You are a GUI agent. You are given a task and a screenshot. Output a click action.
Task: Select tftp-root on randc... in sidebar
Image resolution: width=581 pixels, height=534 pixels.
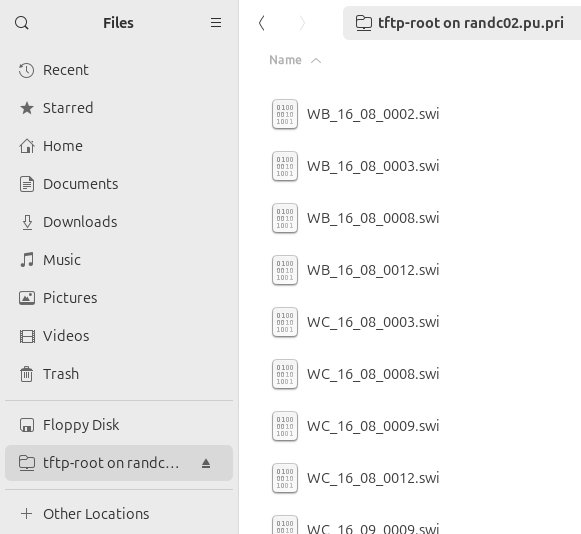coord(119,463)
